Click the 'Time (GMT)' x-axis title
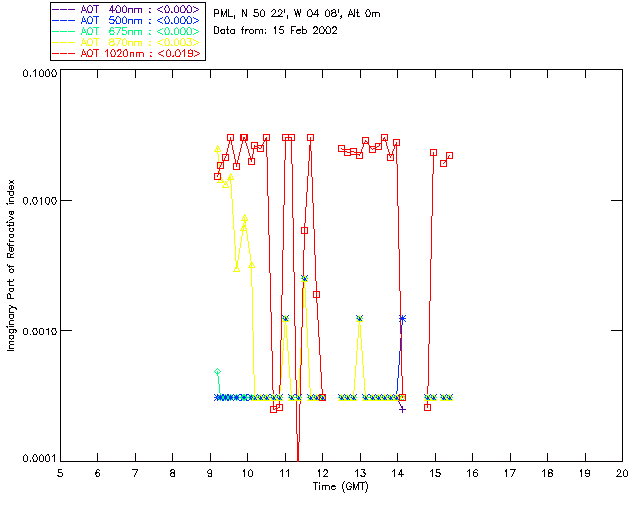 pyautogui.click(x=340, y=487)
